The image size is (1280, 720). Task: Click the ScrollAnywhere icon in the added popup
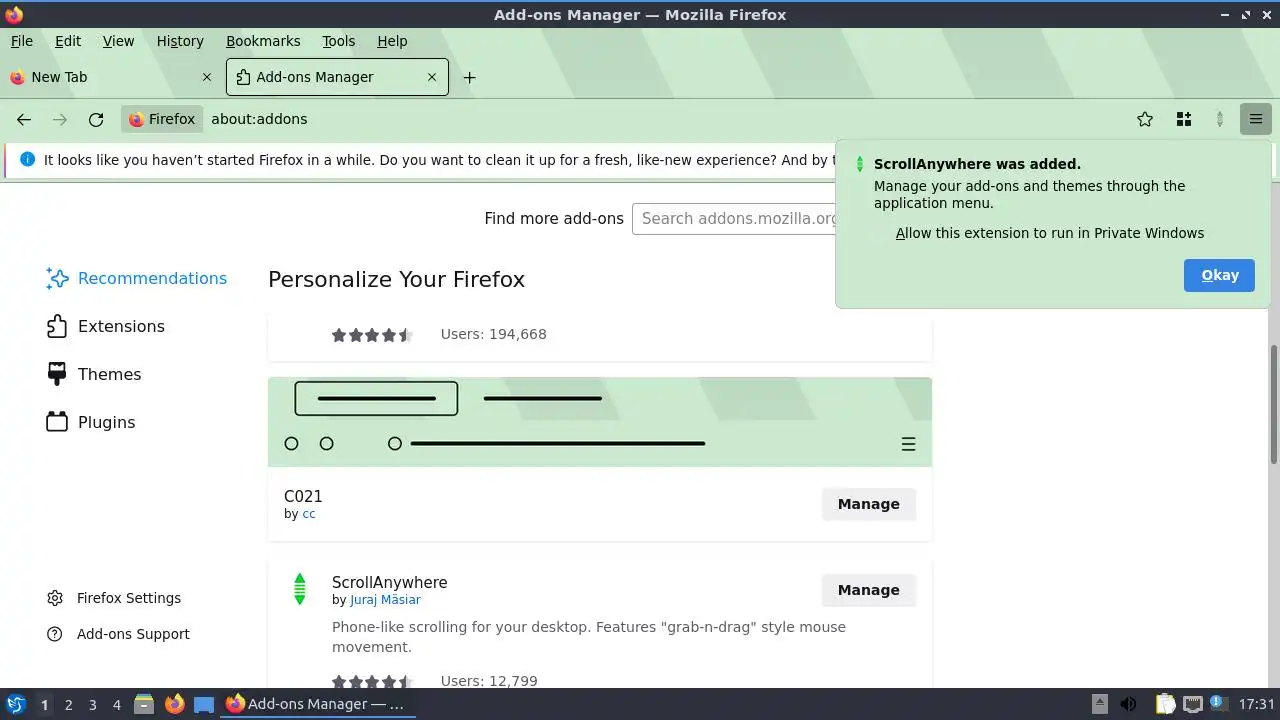[859, 164]
